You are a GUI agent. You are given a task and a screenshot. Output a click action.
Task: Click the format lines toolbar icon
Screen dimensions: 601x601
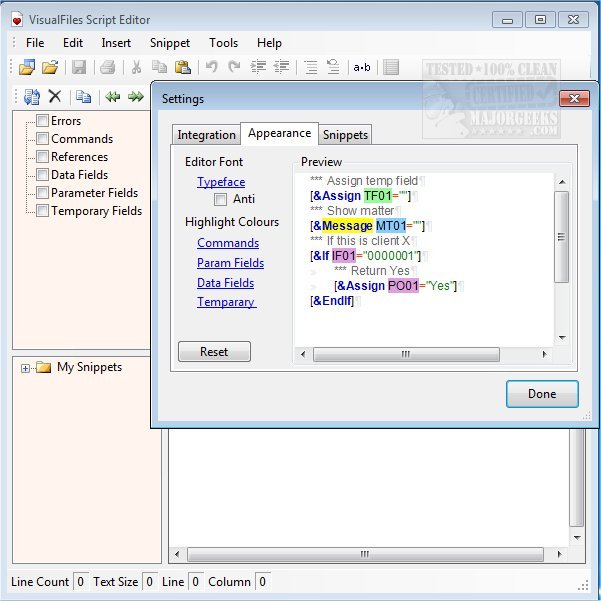click(310, 67)
